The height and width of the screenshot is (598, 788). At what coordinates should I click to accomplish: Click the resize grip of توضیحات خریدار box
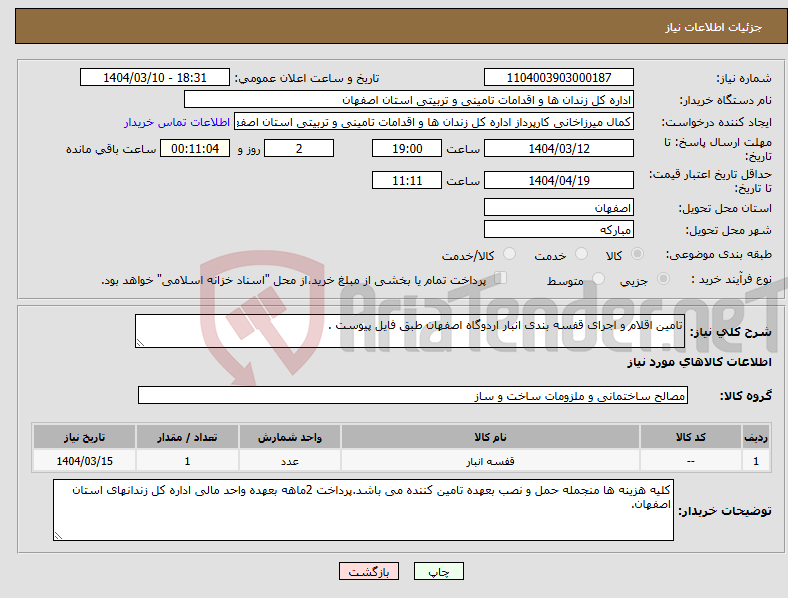[x=58, y=536]
